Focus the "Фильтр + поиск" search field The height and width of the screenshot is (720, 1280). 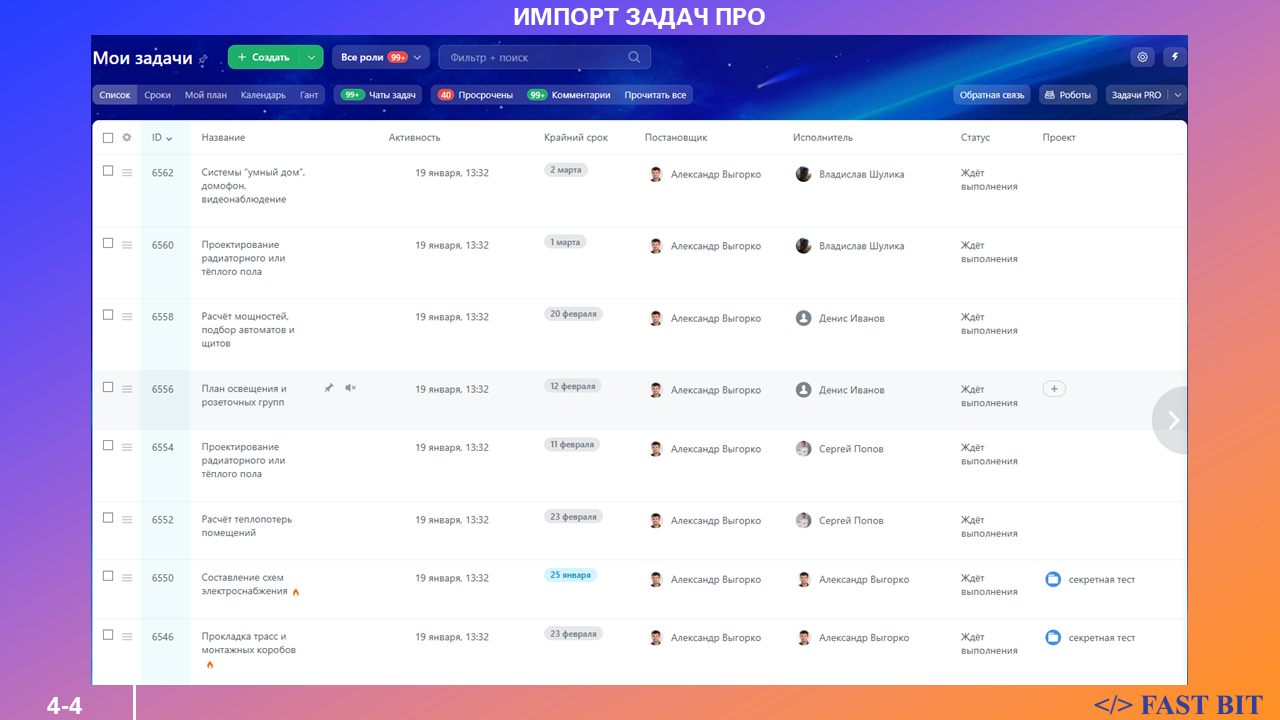click(x=544, y=57)
